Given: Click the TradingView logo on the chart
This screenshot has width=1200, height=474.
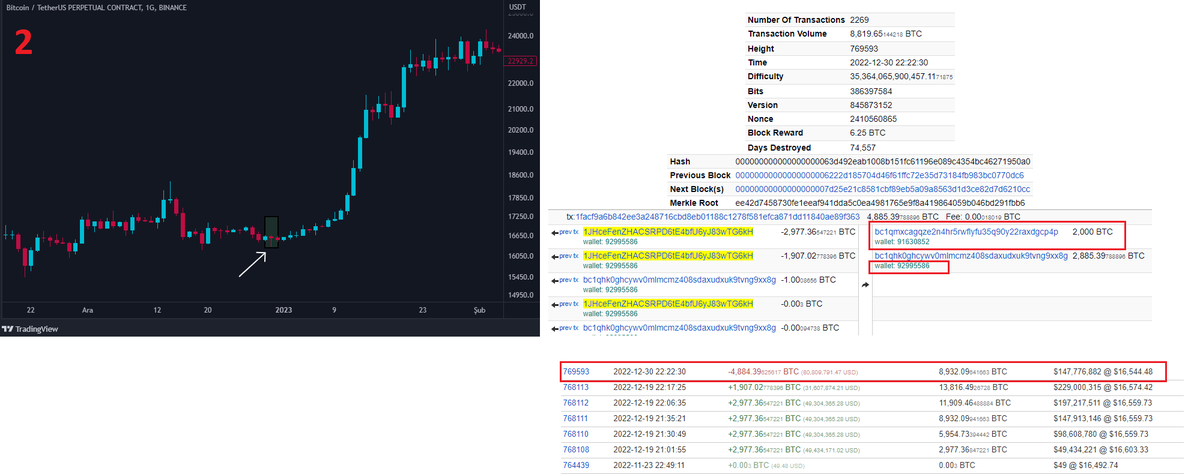Looking at the screenshot, I should pos(28,328).
